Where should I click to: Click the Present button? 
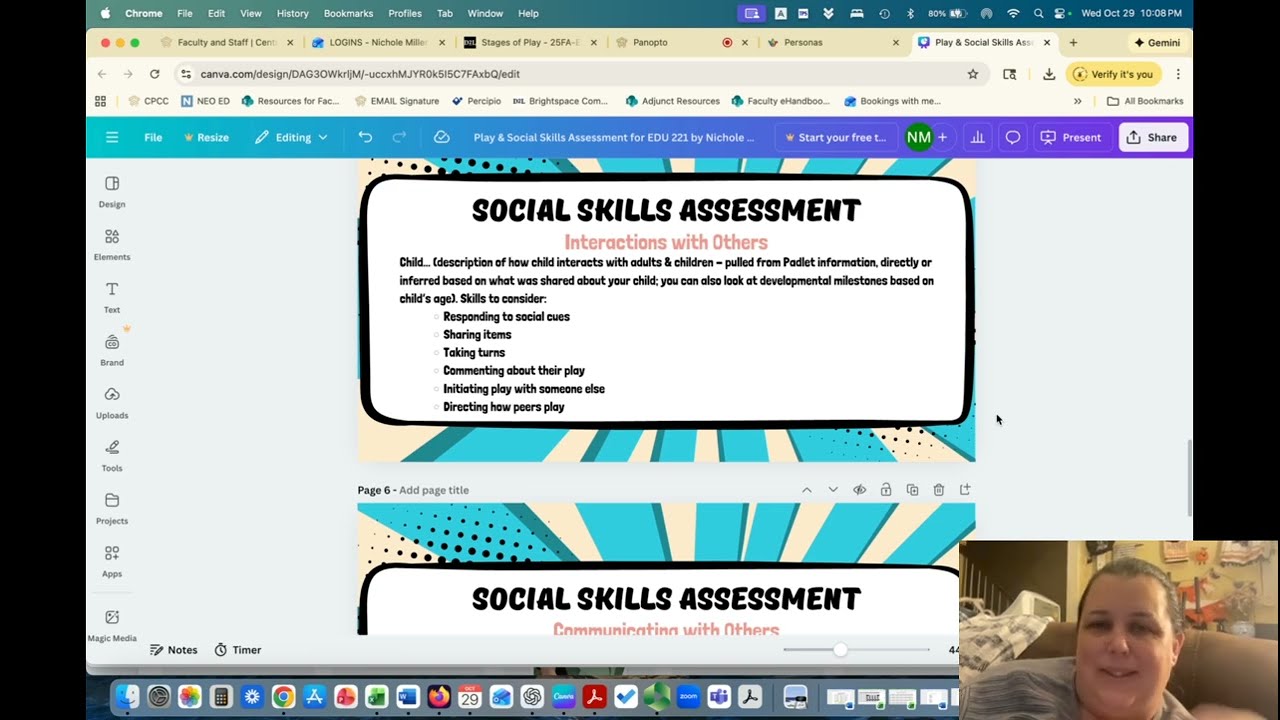pyautogui.click(x=1071, y=137)
